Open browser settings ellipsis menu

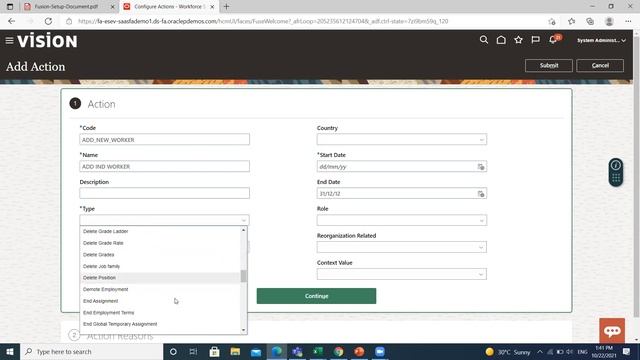[628, 21]
